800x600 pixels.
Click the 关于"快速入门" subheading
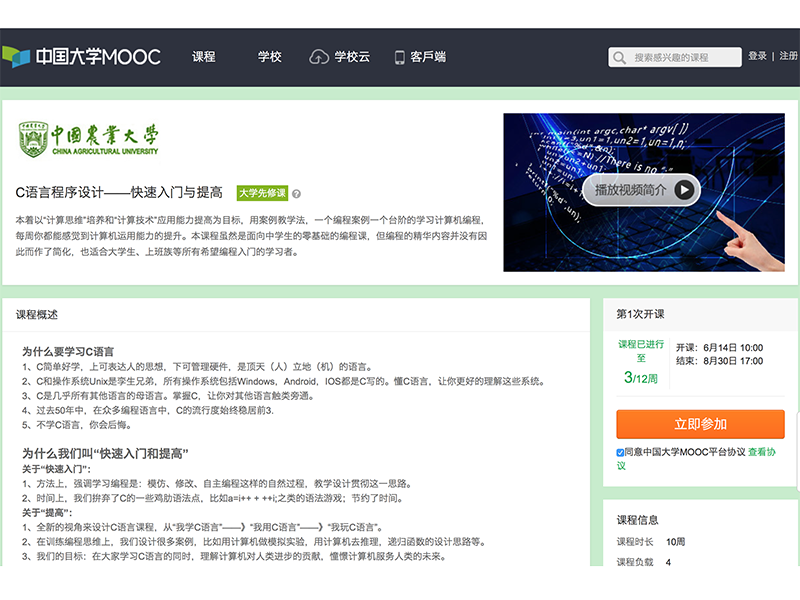click(56, 469)
